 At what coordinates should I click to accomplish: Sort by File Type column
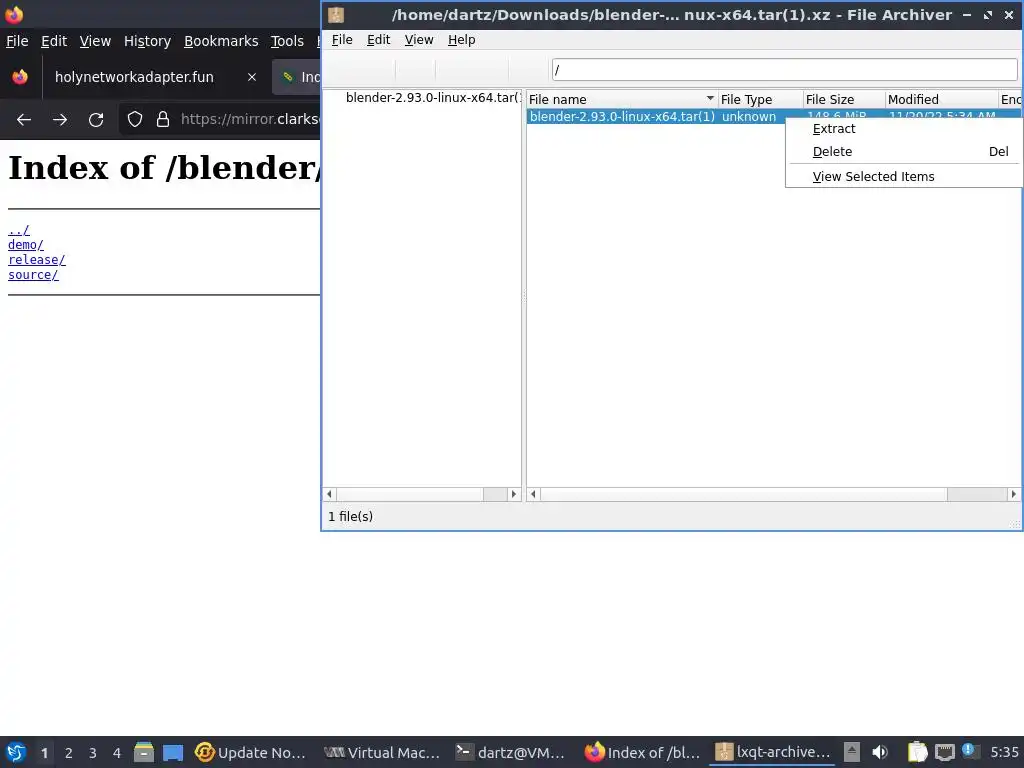click(x=760, y=99)
